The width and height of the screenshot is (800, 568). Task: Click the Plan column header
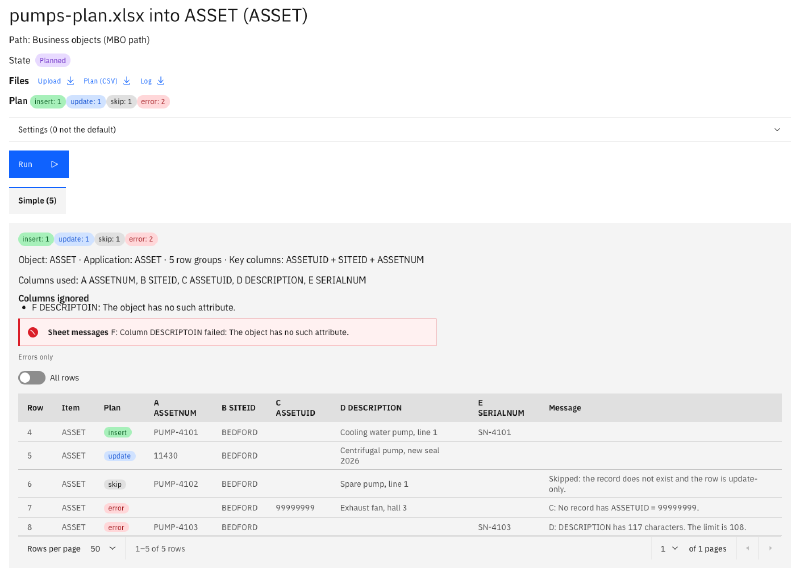point(112,408)
